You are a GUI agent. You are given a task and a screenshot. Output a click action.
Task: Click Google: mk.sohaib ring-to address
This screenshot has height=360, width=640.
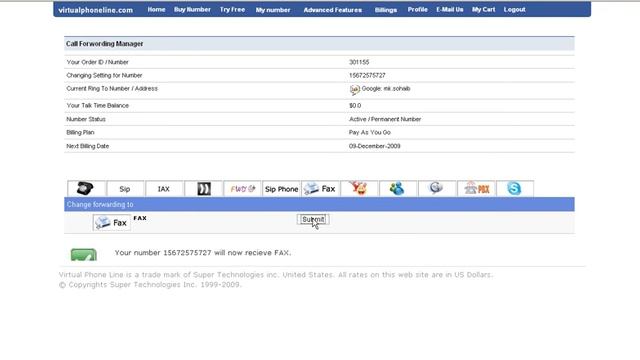pyautogui.click(x=386, y=89)
